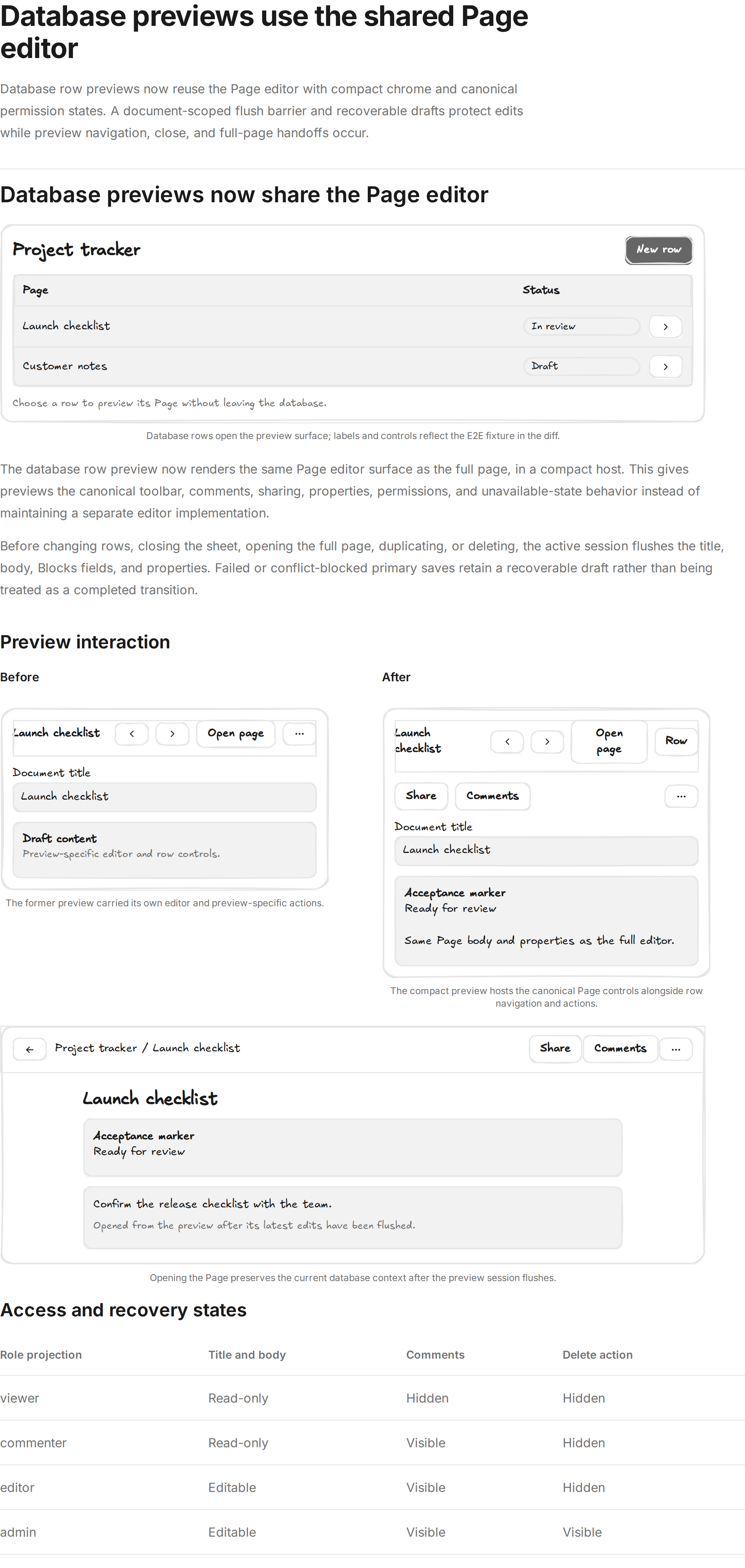Click the back arrow beside the Project tracker breadcrumb

[30, 1049]
